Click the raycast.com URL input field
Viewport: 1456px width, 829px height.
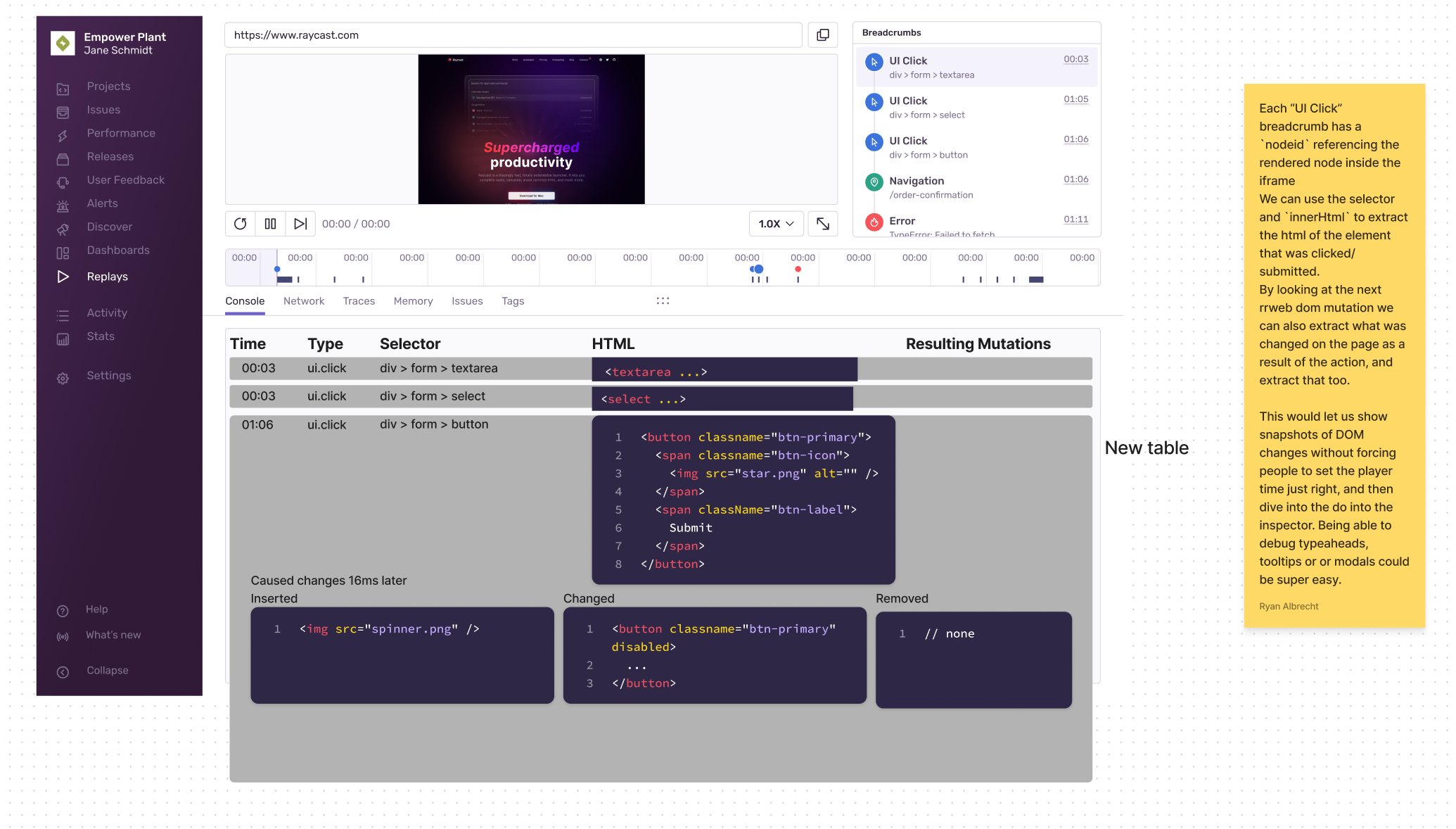tap(513, 34)
